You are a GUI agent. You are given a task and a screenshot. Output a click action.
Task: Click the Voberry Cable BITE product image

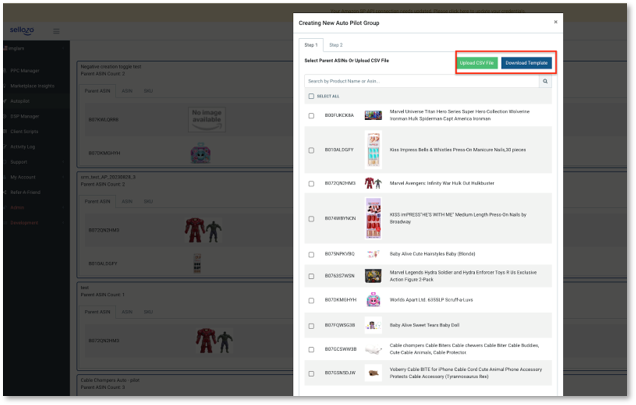tap(373, 373)
